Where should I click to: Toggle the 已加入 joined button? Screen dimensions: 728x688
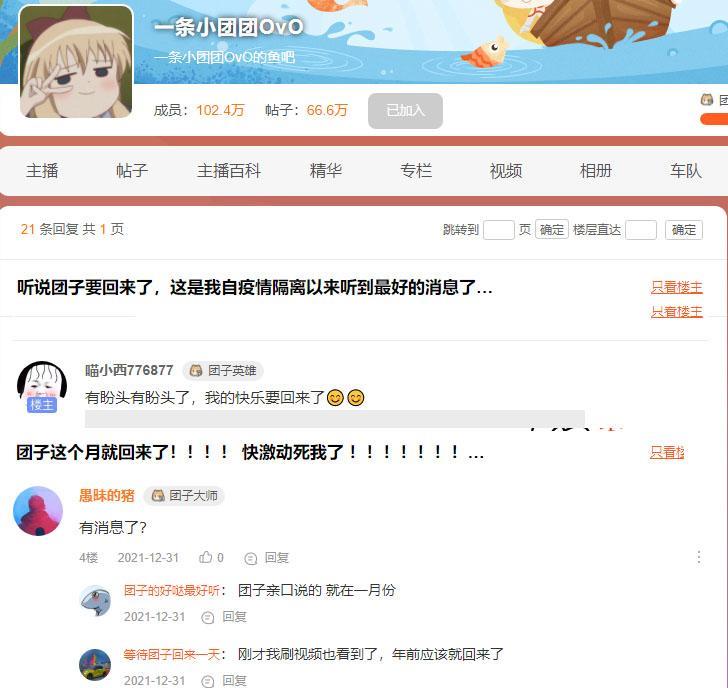405,110
